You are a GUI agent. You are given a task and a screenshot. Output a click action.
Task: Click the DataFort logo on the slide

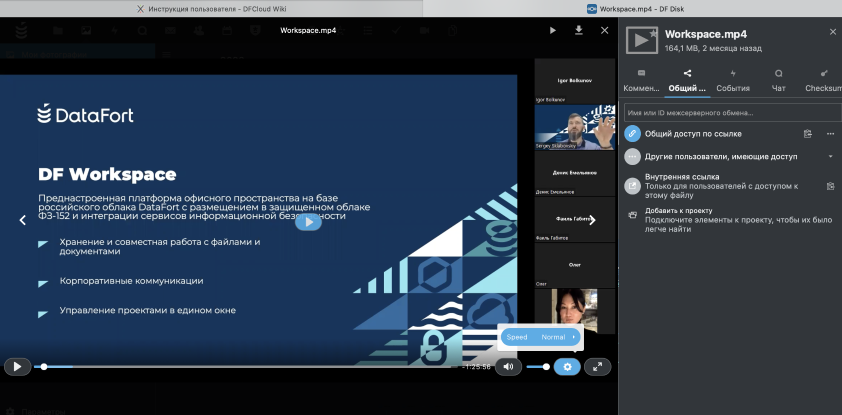click(85, 114)
